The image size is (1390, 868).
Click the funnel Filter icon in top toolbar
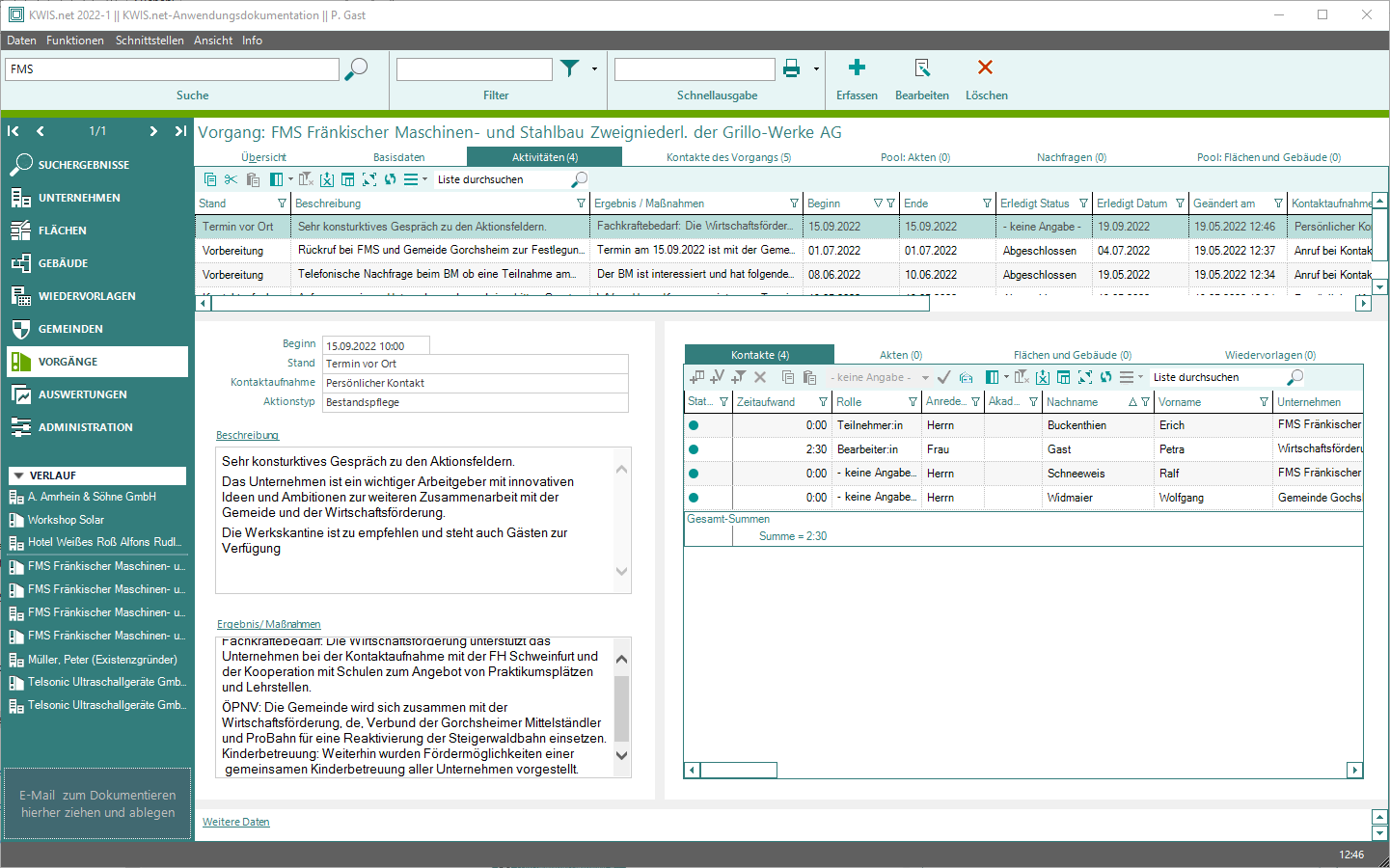point(570,68)
